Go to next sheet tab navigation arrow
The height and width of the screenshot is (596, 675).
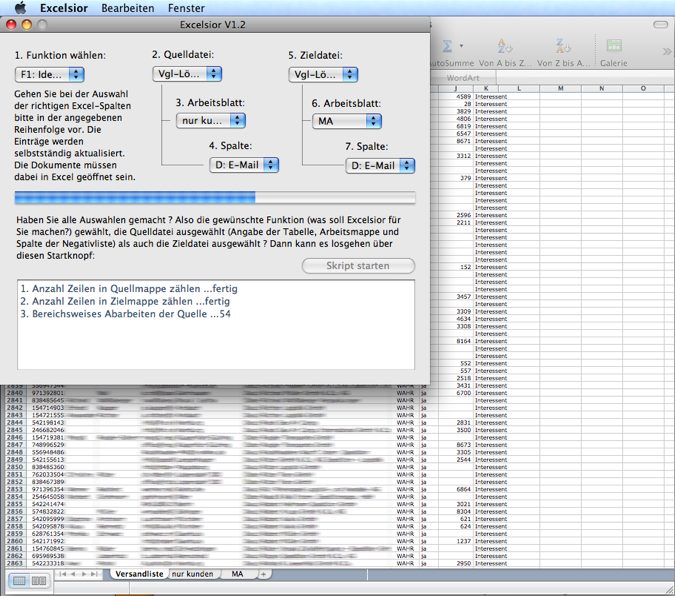point(84,574)
